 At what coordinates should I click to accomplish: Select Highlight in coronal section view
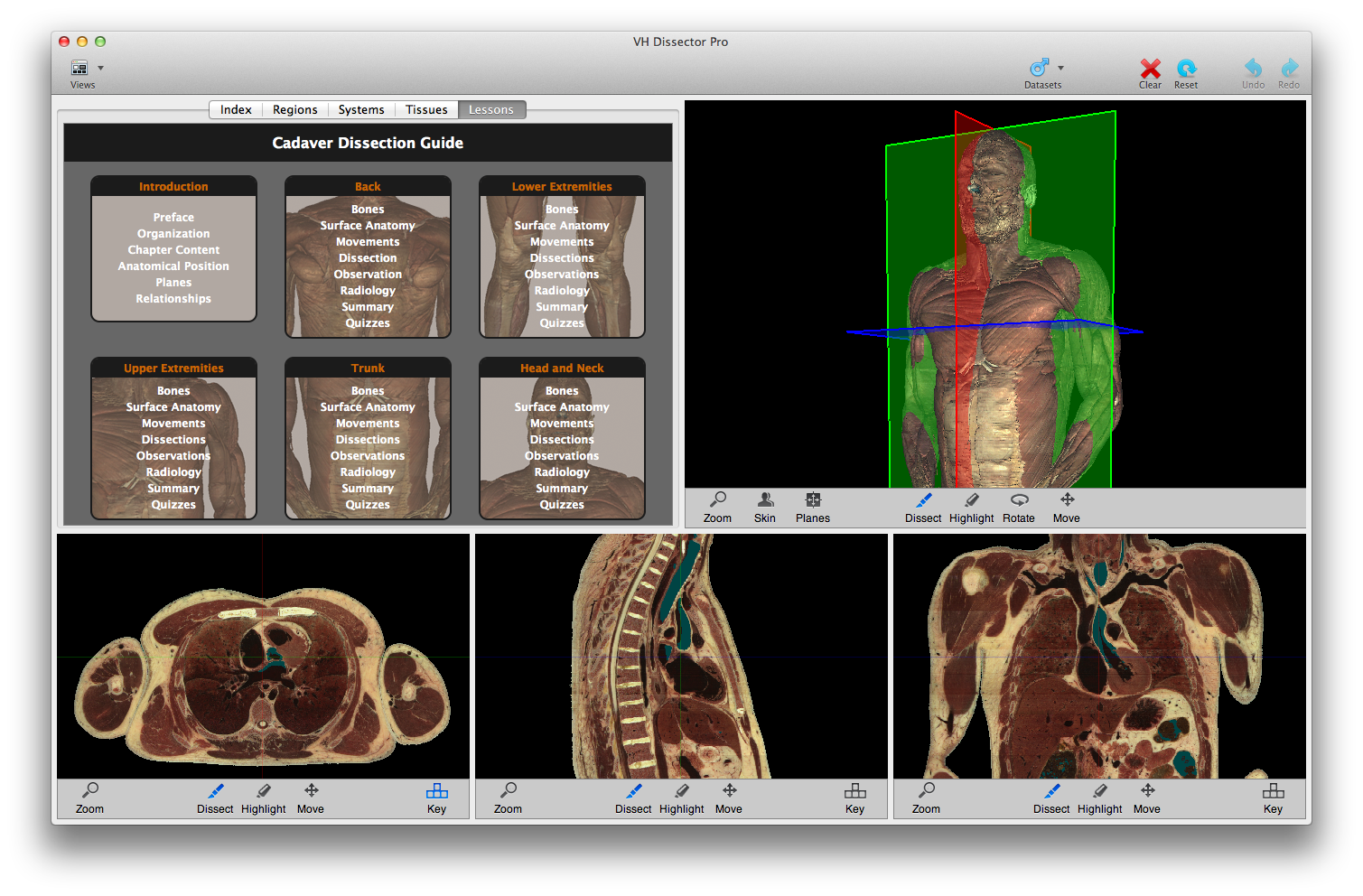(x=1100, y=798)
